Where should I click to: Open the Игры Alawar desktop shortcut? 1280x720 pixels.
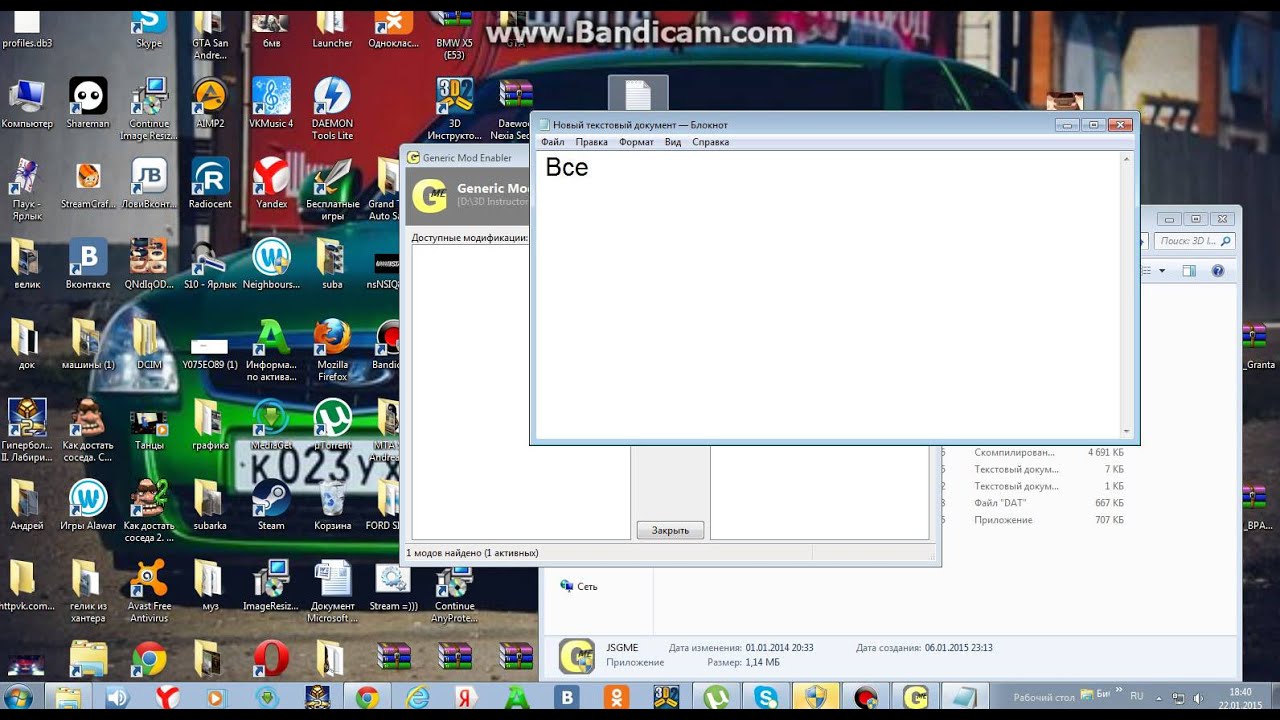point(88,505)
